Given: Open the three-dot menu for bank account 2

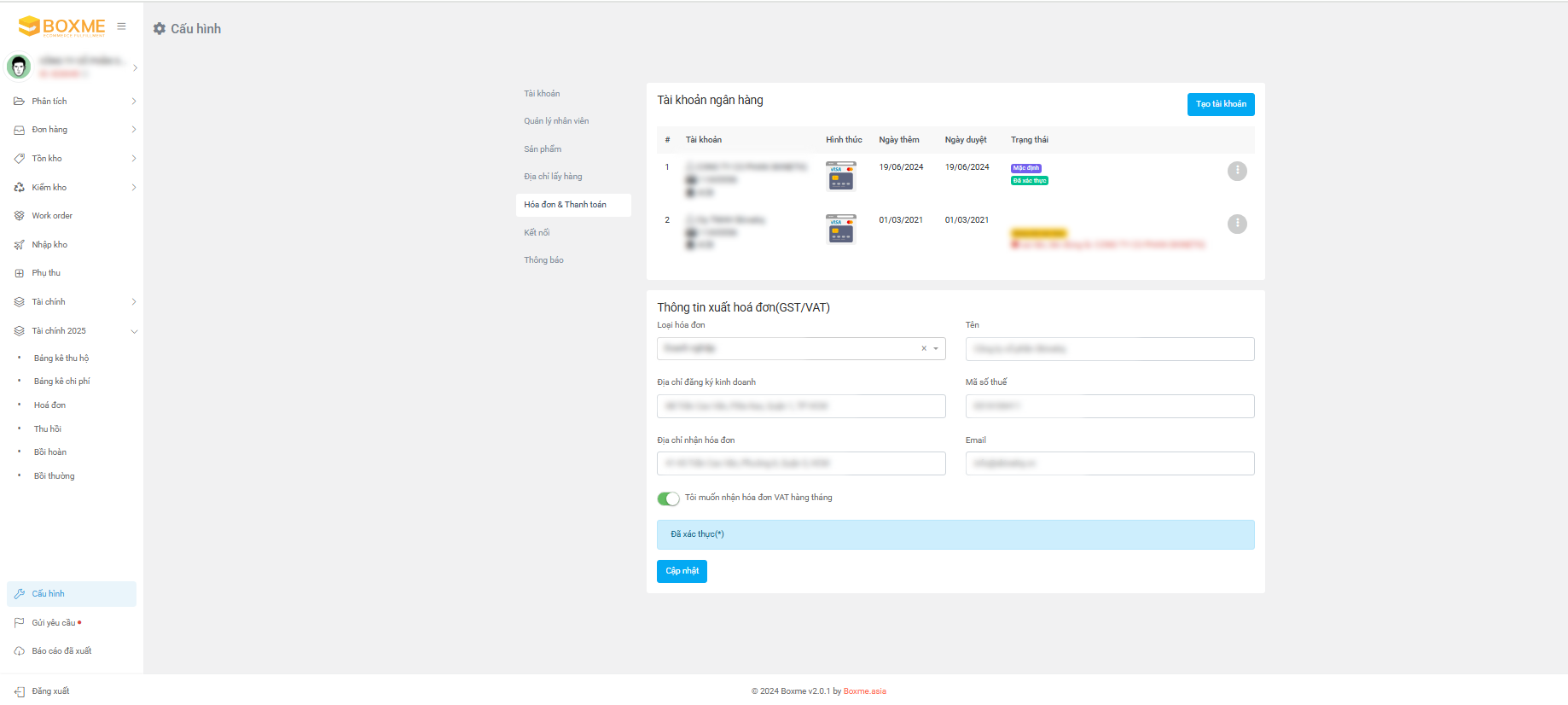Looking at the screenshot, I should point(1236,224).
